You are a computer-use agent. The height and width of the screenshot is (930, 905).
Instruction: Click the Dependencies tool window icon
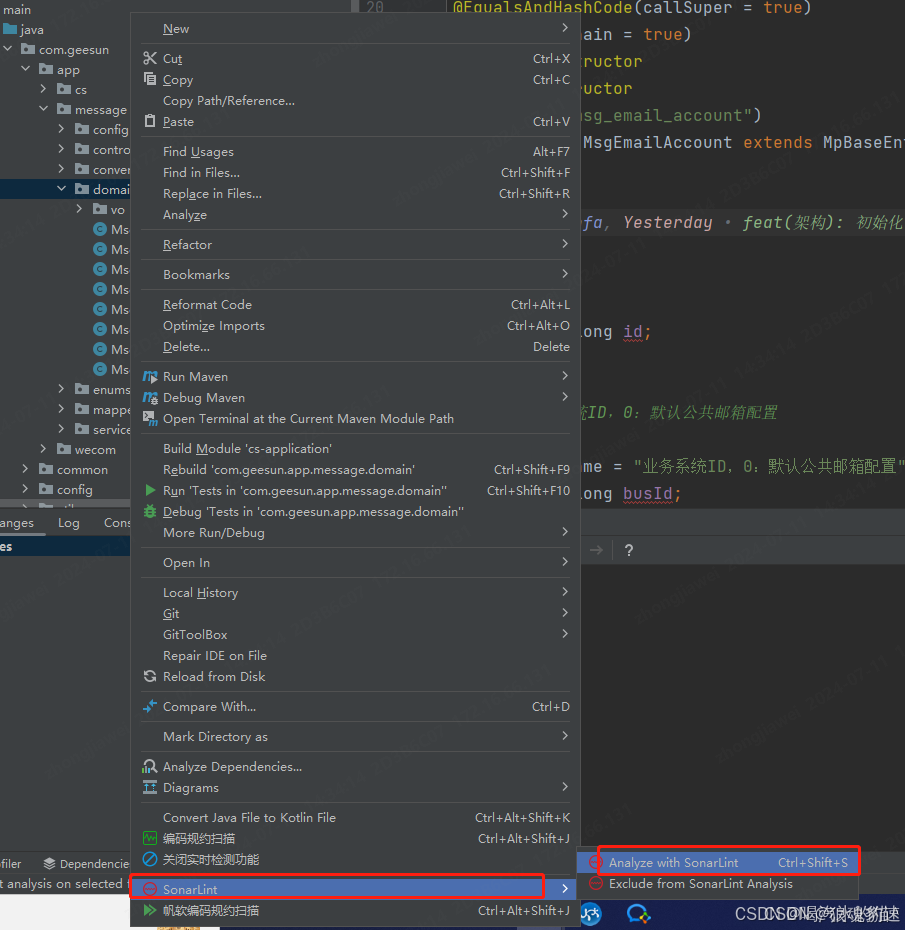(x=49, y=863)
